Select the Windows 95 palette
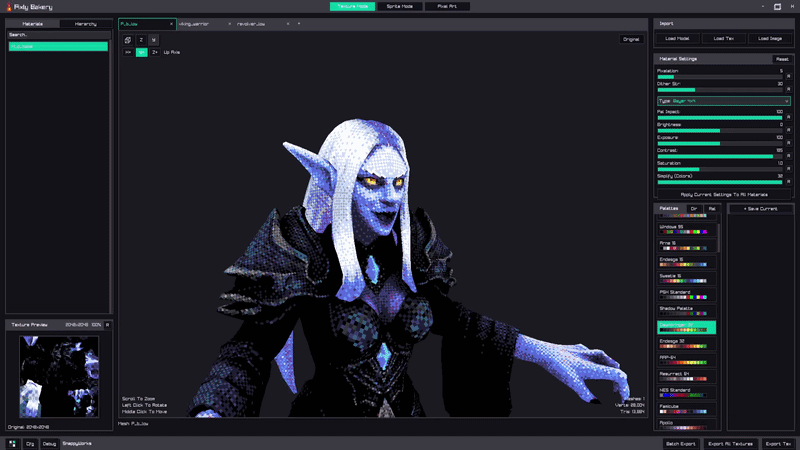800x450 pixels. (x=687, y=229)
